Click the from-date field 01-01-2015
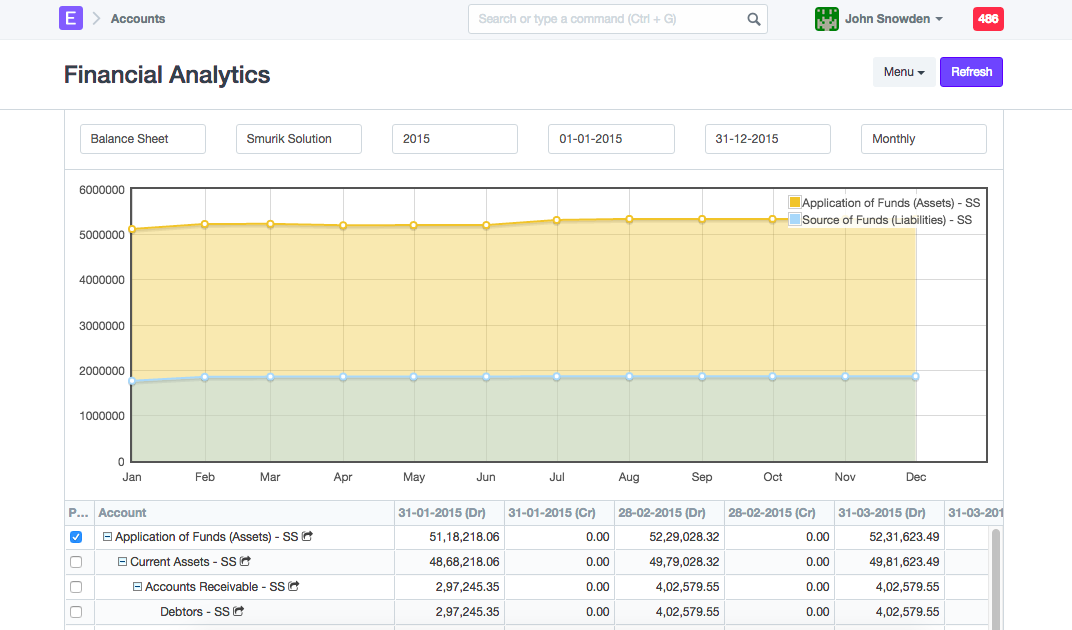1072x630 pixels. click(x=611, y=139)
